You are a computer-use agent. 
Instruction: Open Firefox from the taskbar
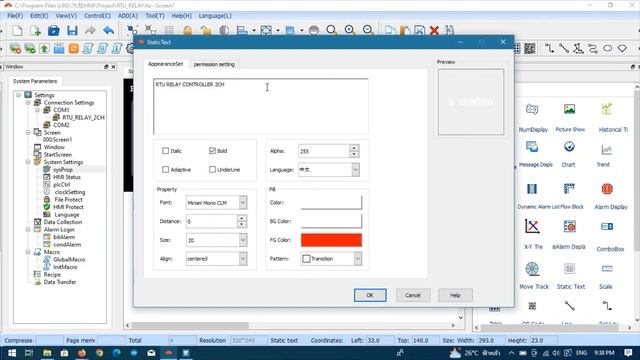pos(82,353)
